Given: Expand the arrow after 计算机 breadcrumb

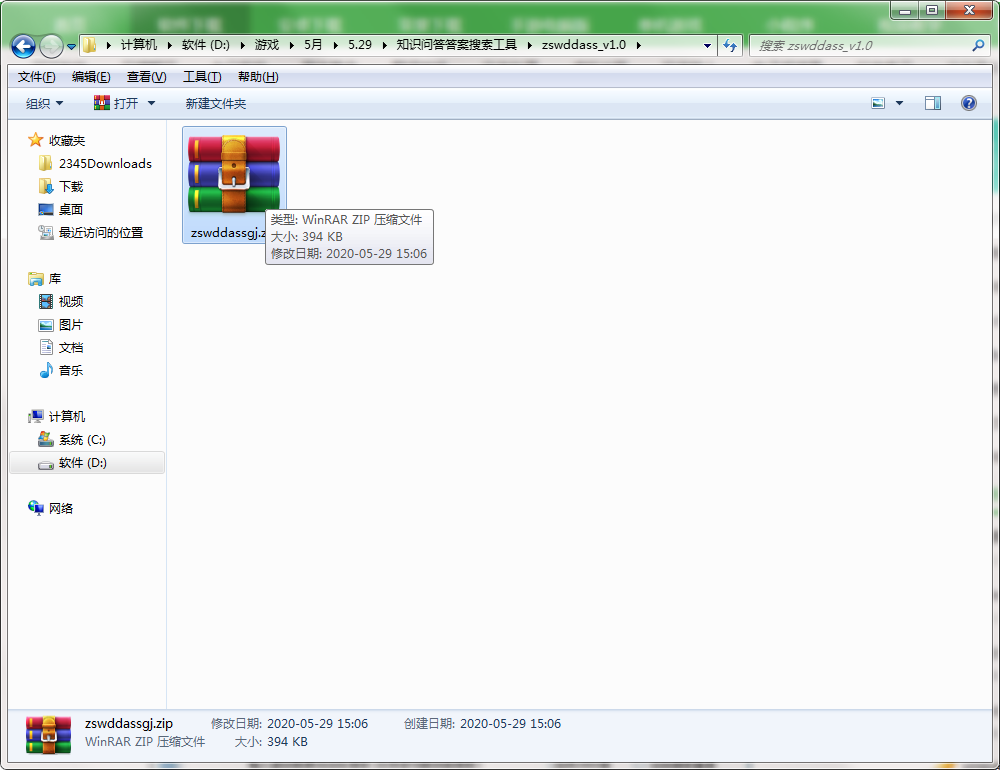Looking at the screenshot, I should (170, 45).
